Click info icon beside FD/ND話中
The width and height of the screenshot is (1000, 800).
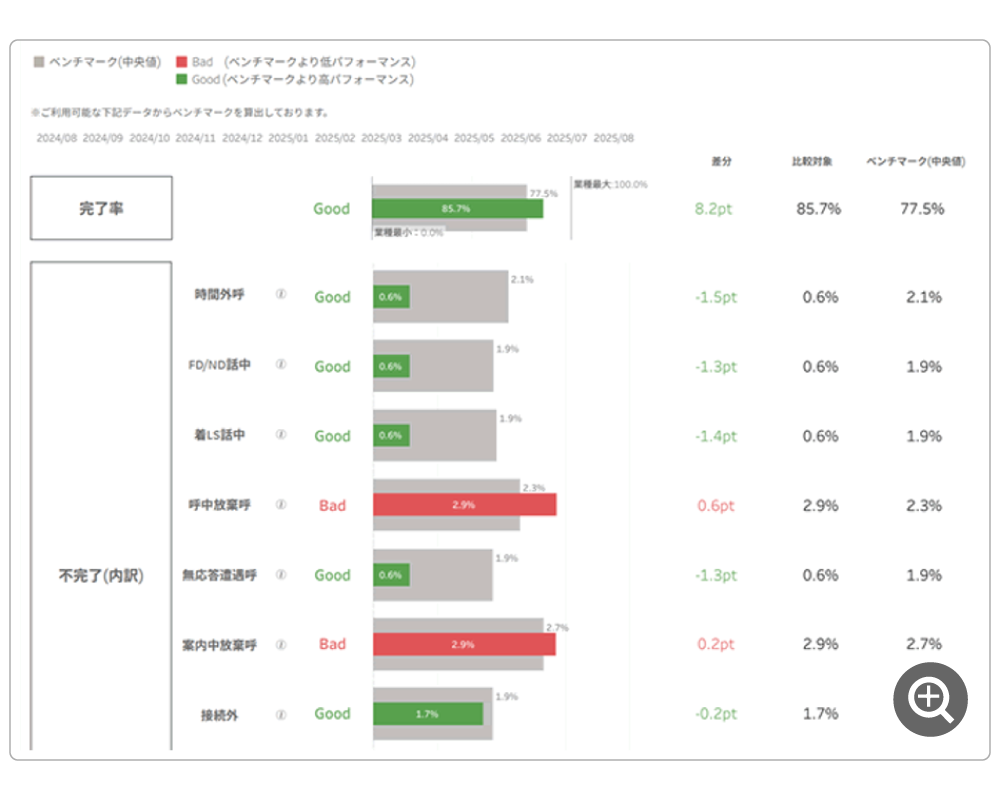pos(281,365)
